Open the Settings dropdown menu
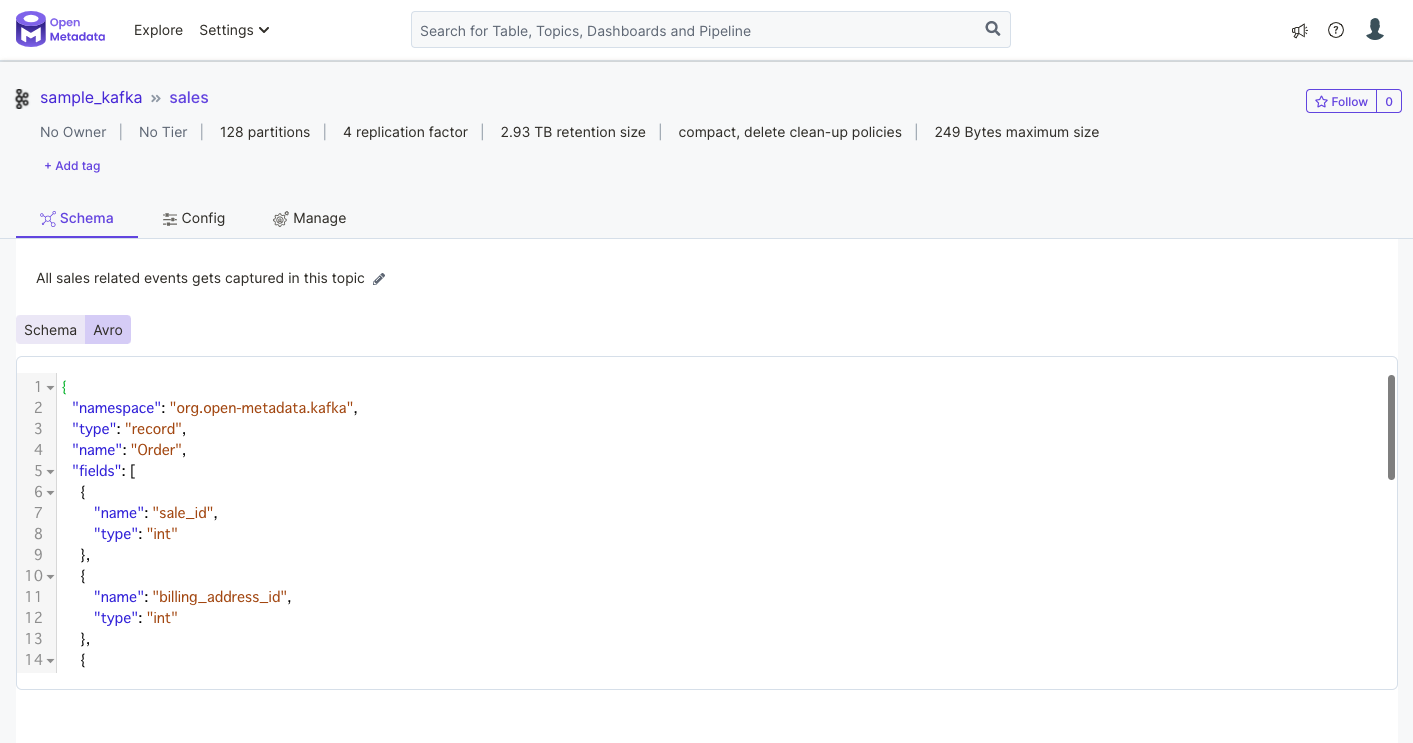 234,30
